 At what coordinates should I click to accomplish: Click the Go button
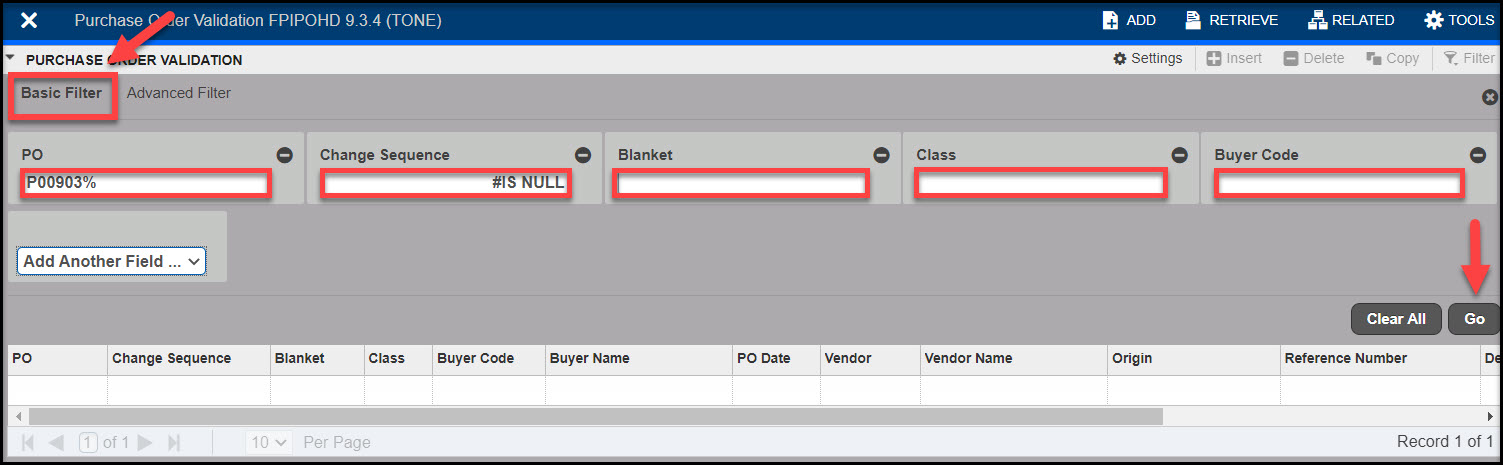(x=1474, y=319)
